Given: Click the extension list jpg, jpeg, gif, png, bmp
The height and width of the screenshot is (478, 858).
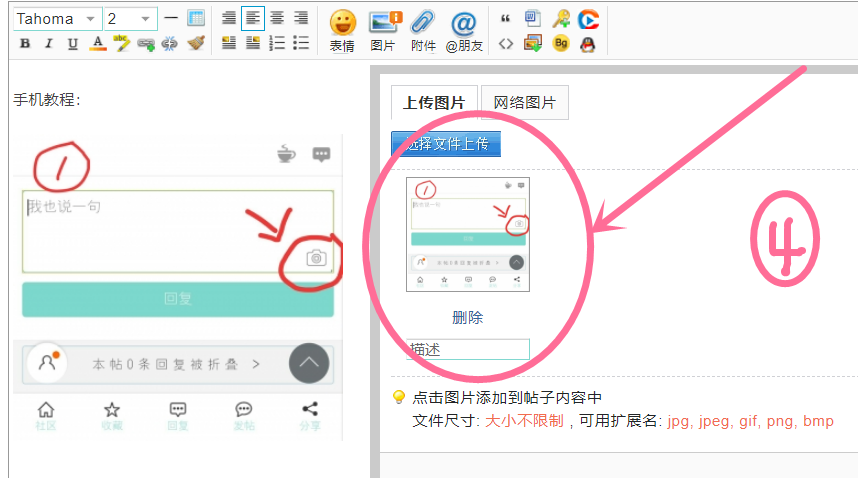Looking at the screenshot, I should click(750, 421).
